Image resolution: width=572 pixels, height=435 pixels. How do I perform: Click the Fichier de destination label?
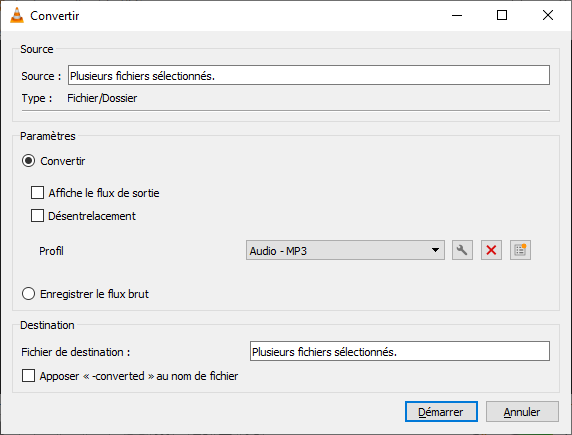pos(76,352)
